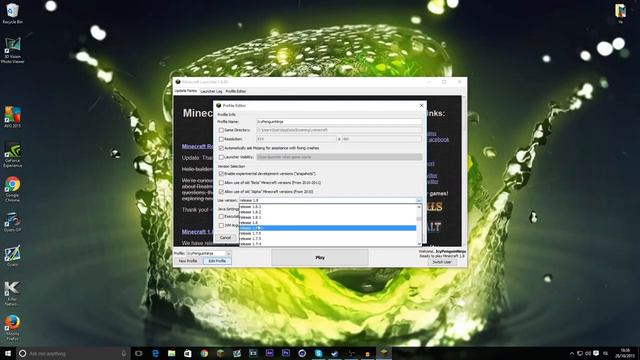Screen dimensions: 640x360
Task: Uncheck enable experimental development versions (snapshots)
Action: (221, 174)
